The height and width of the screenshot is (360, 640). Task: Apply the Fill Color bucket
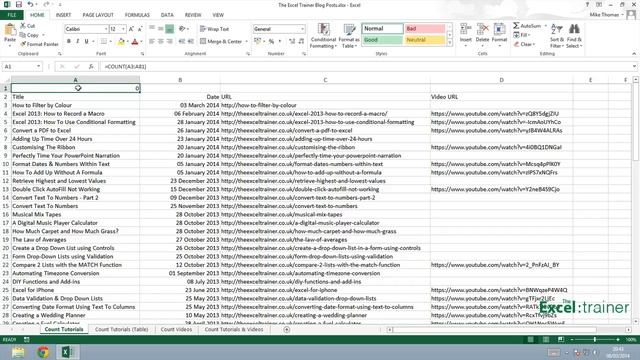(x=121, y=41)
